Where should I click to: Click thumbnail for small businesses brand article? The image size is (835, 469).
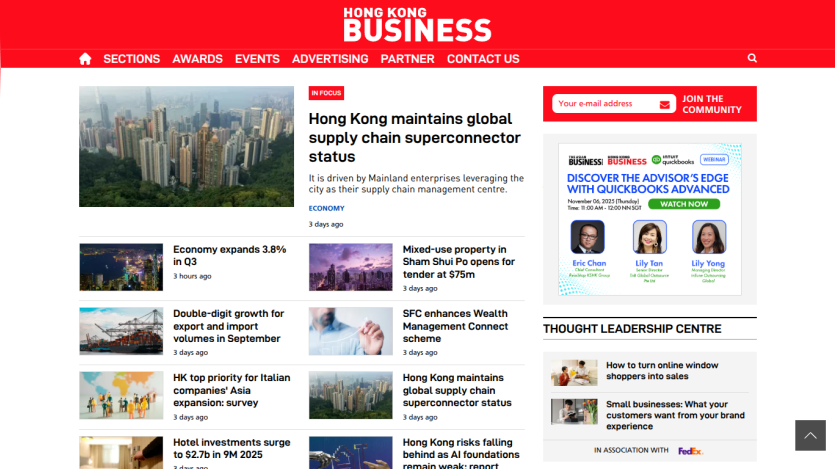pos(574,412)
